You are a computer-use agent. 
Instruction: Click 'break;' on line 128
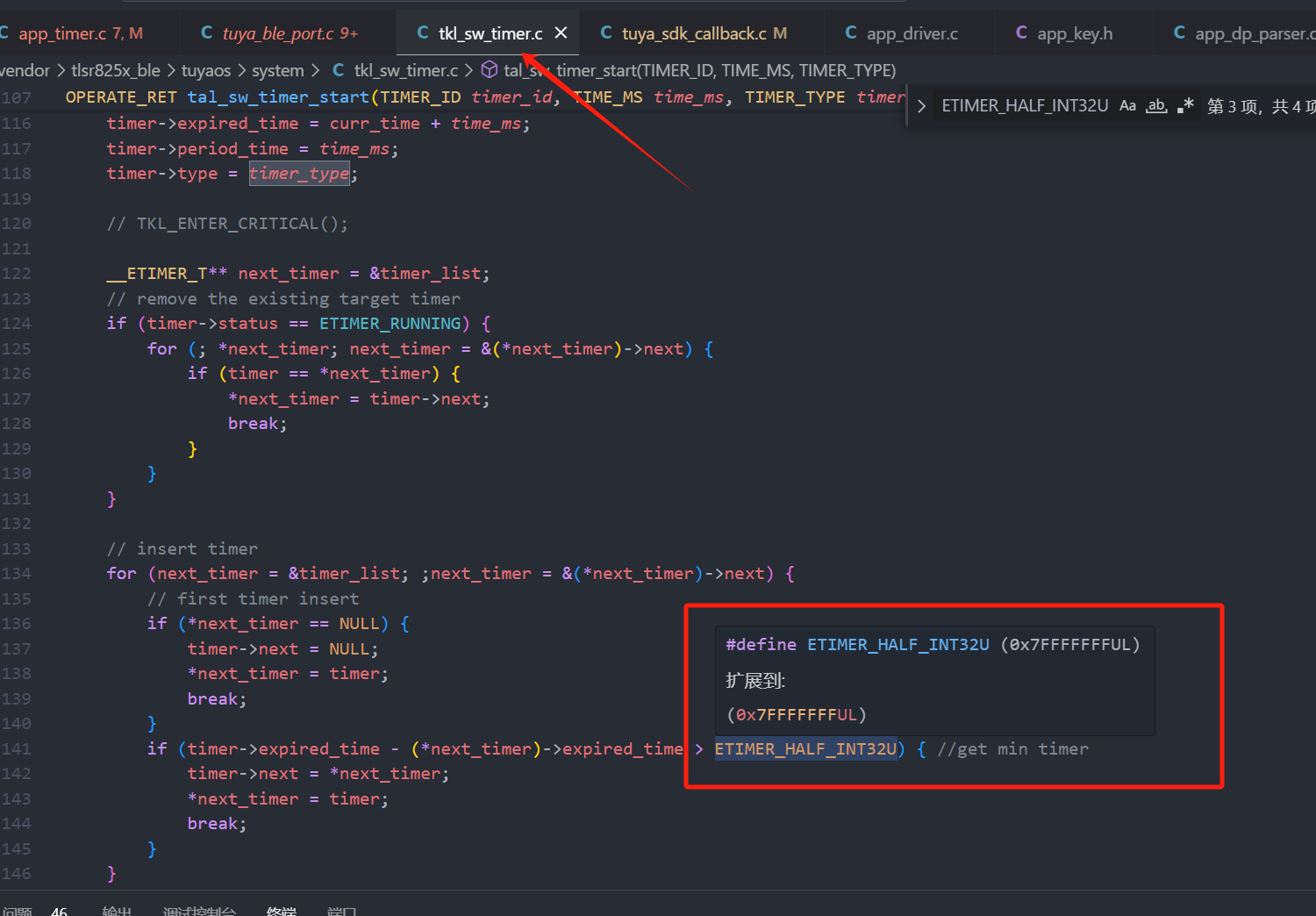258,424
